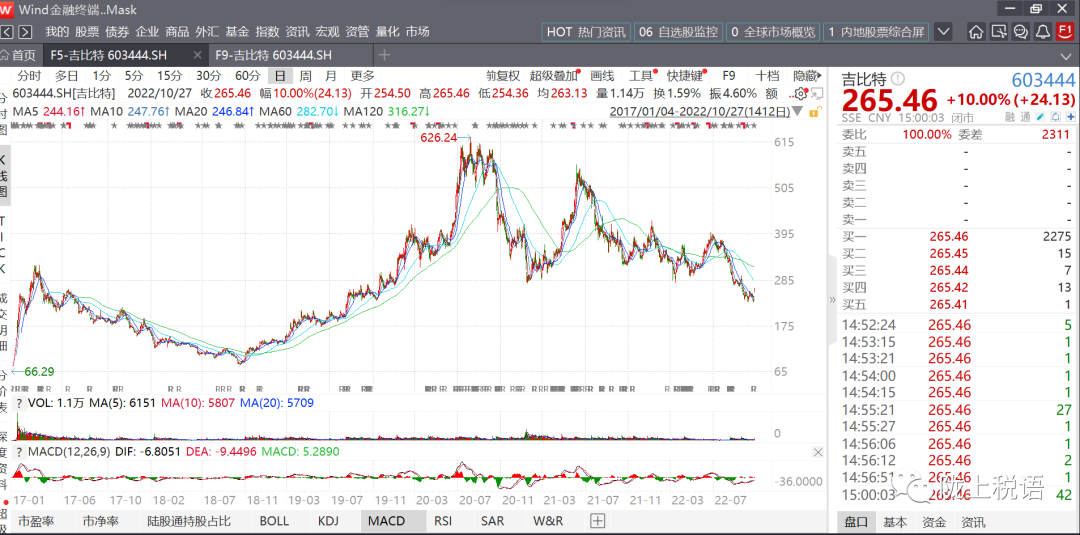Switch to 15分 period
This screenshot has height=535, width=1080.
point(169,76)
